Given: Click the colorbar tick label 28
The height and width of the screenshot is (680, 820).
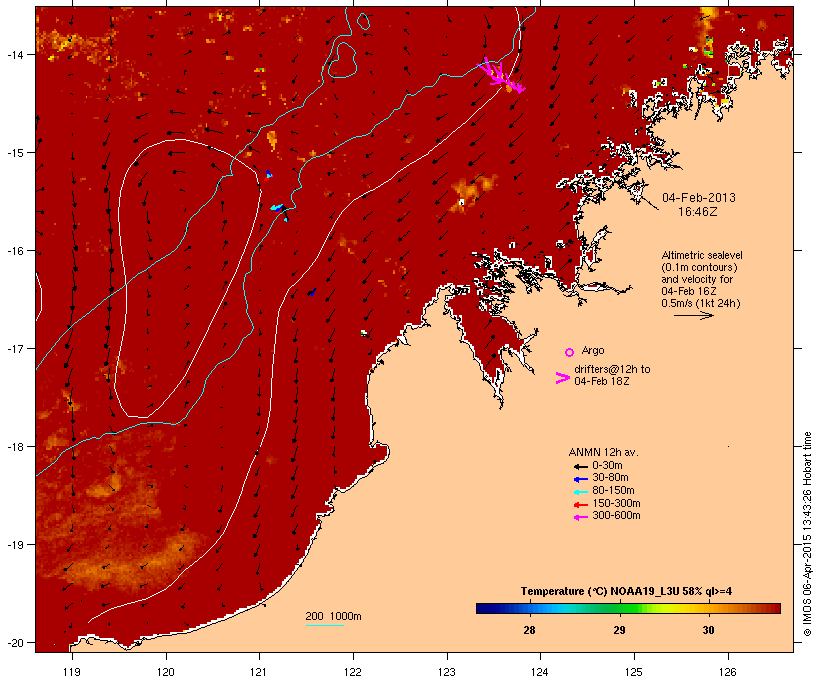Looking at the screenshot, I should (x=529, y=630).
